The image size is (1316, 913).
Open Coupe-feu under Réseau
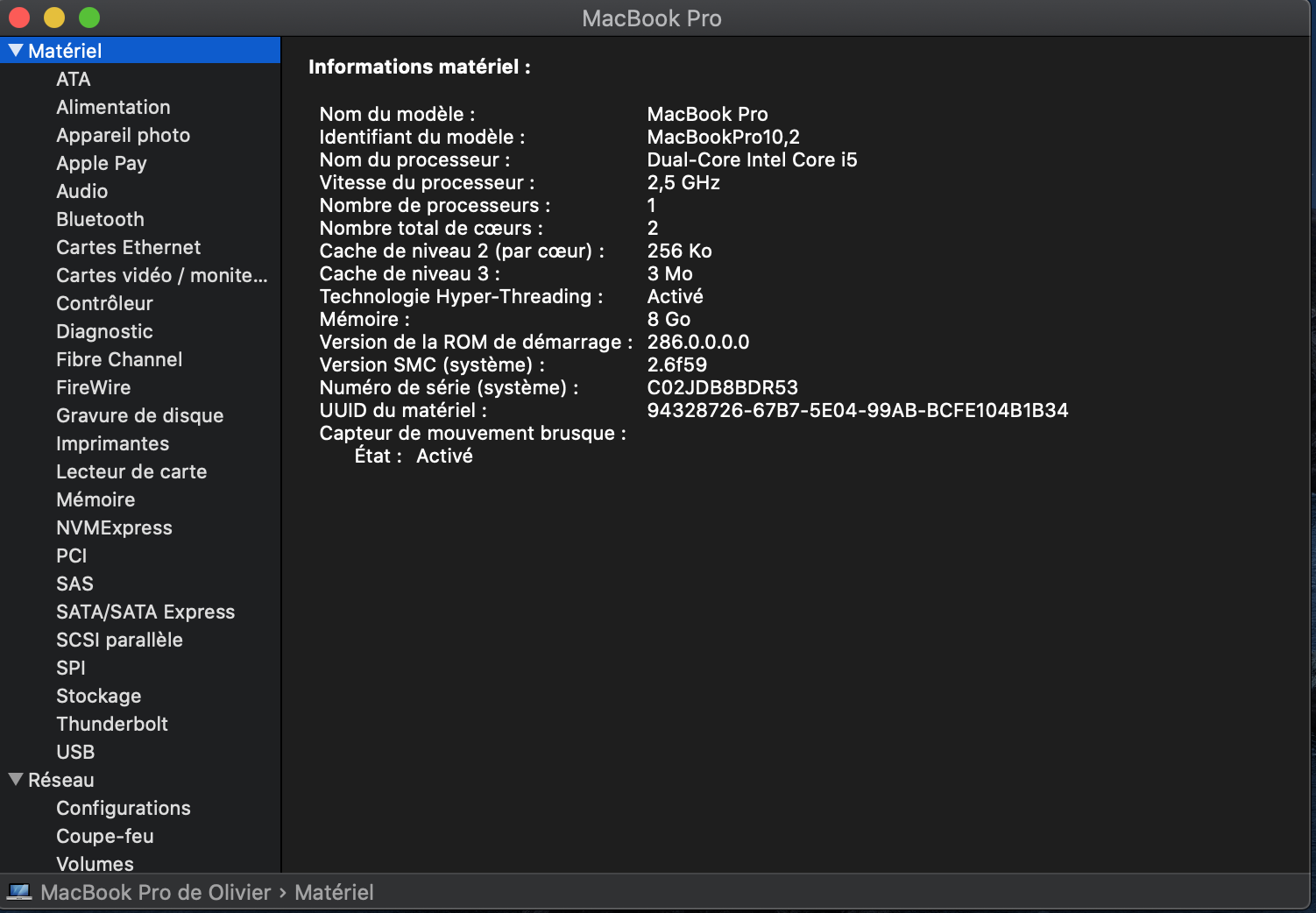tap(104, 836)
